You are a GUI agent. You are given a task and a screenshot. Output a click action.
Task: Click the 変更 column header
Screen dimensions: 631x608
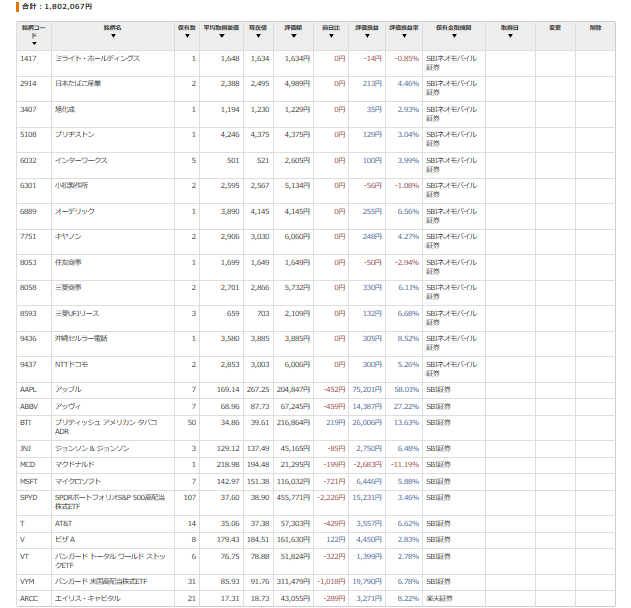tap(555, 28)
